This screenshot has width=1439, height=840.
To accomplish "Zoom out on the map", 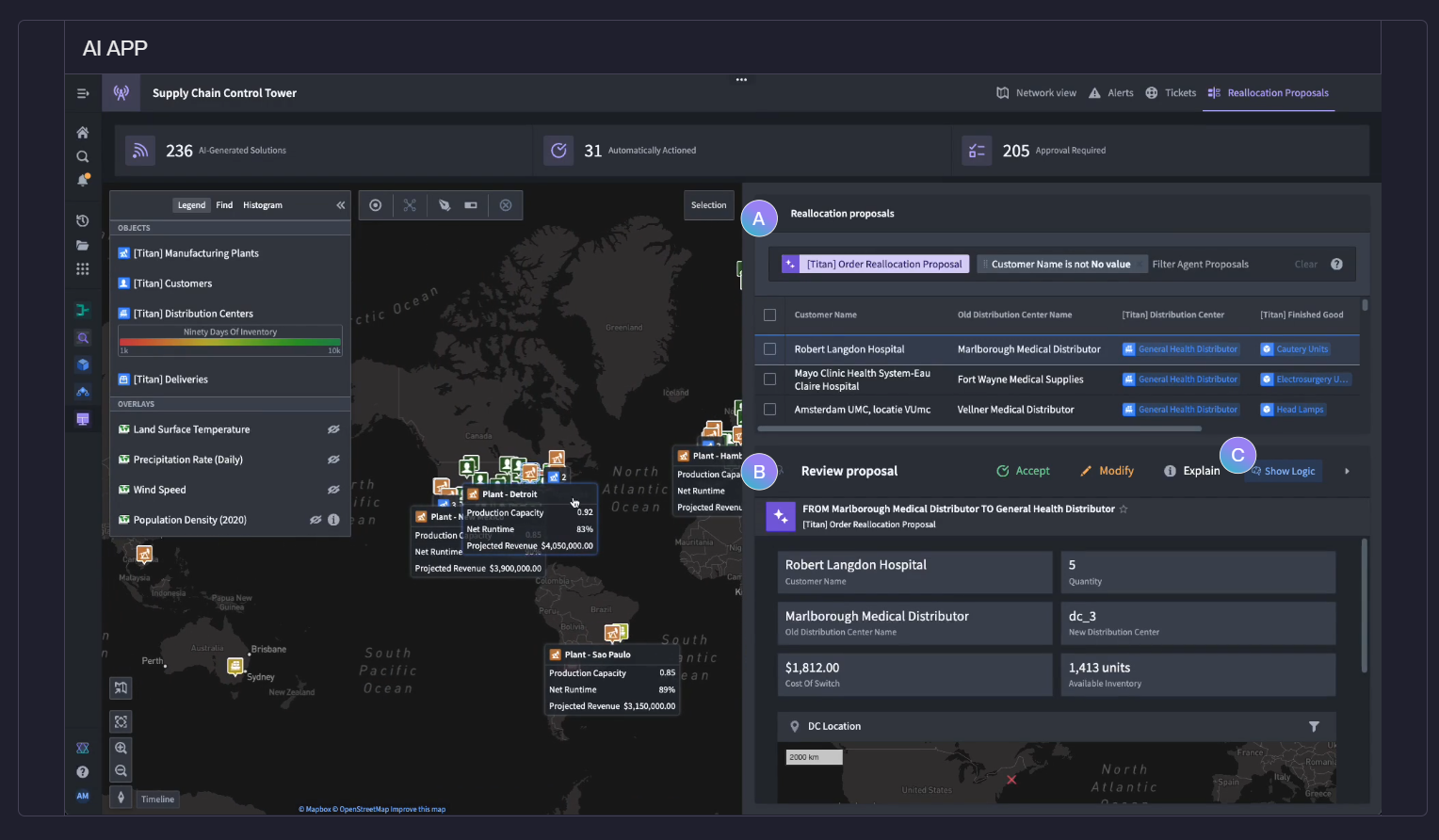I will (x=121, y=770).
